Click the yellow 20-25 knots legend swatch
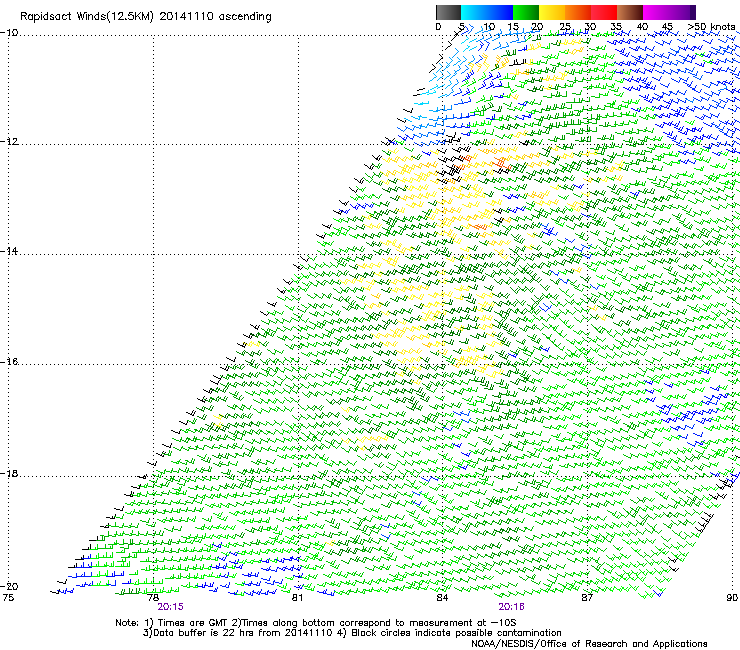This screenshot has width=740, height=650. (552, 12)
